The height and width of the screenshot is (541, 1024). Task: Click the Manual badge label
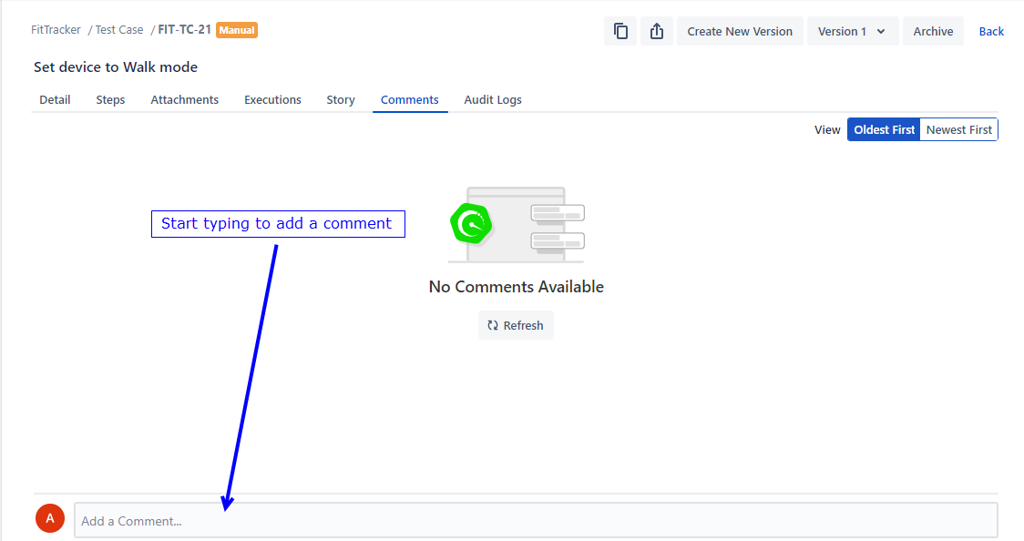pyautogui.click(x=237, y=30)
